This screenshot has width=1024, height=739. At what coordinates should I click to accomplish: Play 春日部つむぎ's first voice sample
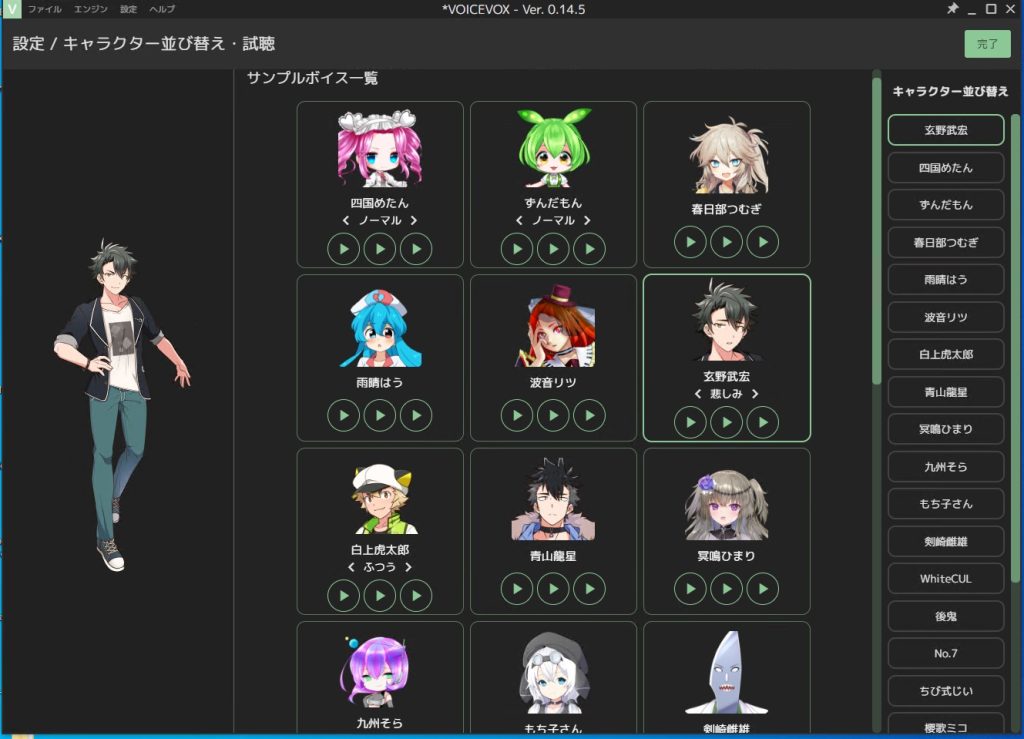tap(690, 242)
